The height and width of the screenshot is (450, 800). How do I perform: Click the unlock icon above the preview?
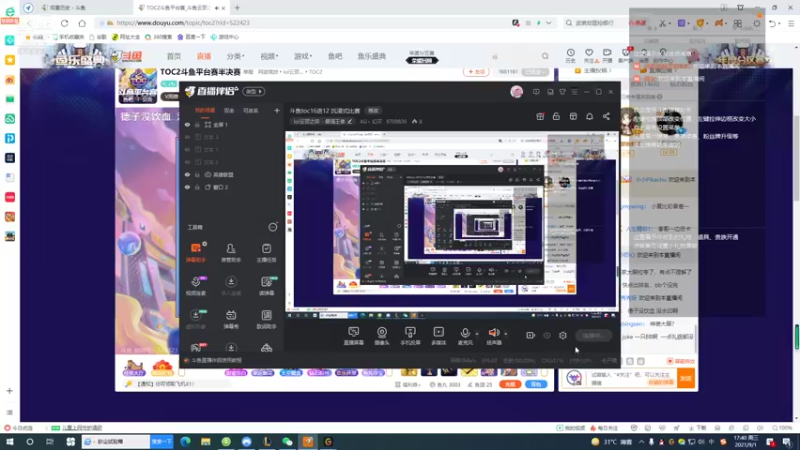pyautogui.click(x=556, y=116)
